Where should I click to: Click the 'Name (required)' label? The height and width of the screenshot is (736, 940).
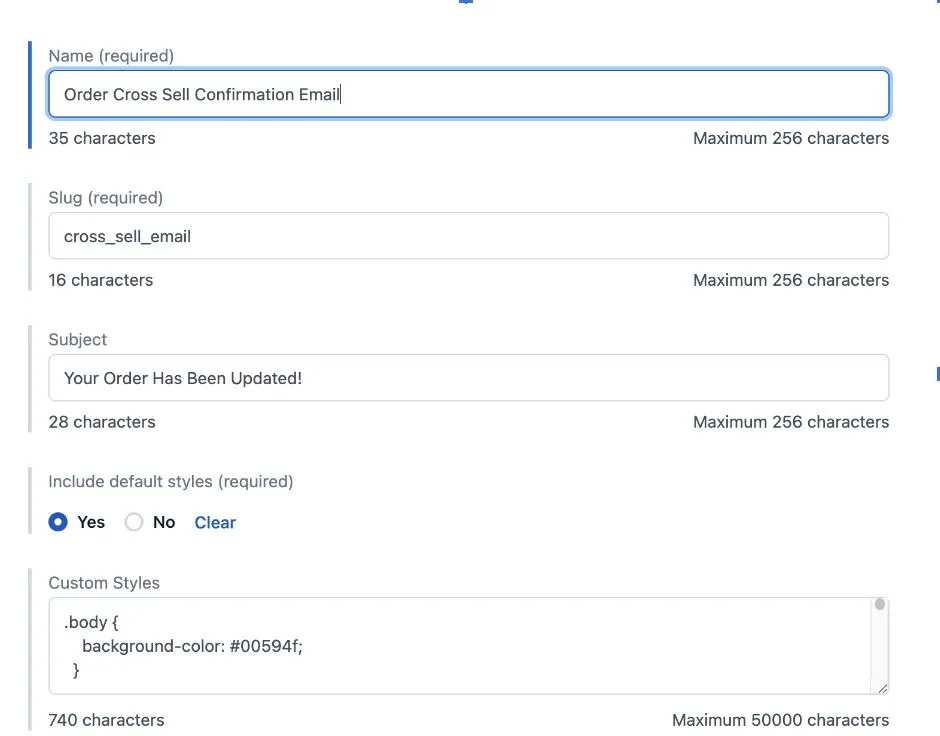111,56
